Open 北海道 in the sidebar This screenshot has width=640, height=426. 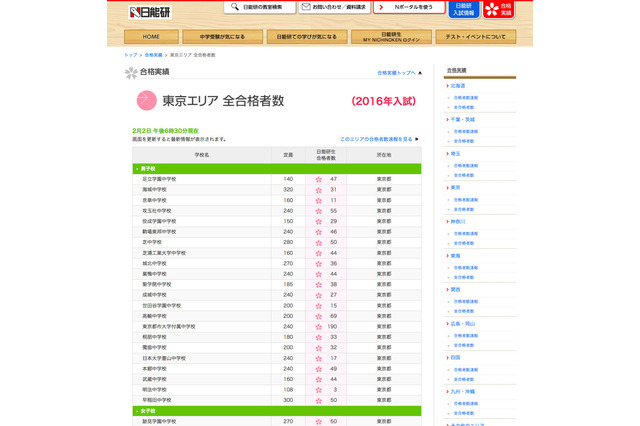coord(458,86)
